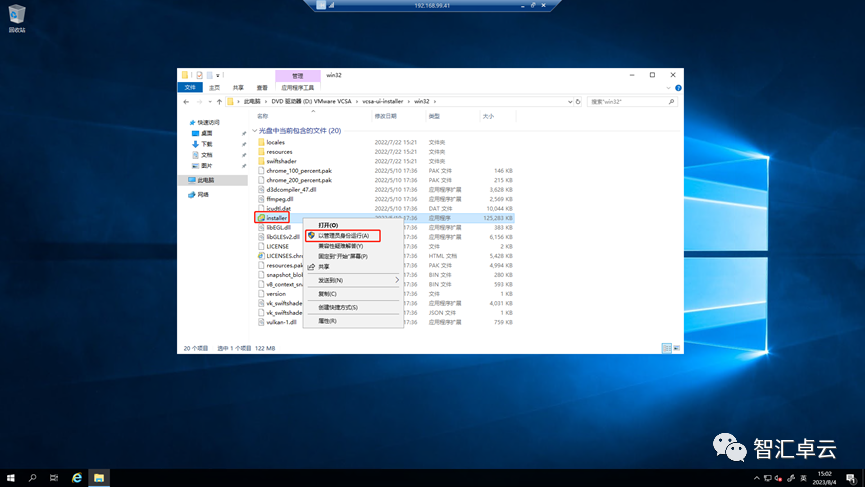Sort by the 名称 column header
The image size is (865, 487).
pyautogui.click(x=263, y=116)
